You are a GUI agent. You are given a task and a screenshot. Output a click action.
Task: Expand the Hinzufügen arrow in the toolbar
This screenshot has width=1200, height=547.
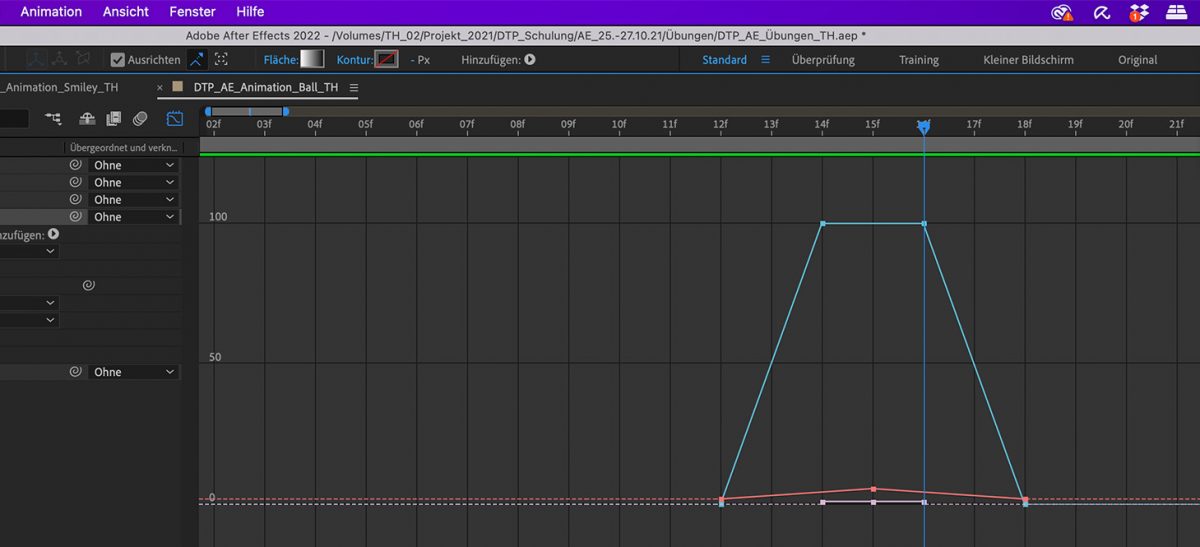[530, 60]
